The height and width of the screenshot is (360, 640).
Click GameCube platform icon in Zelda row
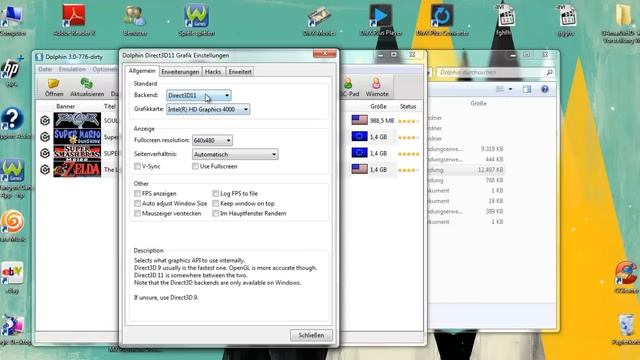(x=45, y=169)
